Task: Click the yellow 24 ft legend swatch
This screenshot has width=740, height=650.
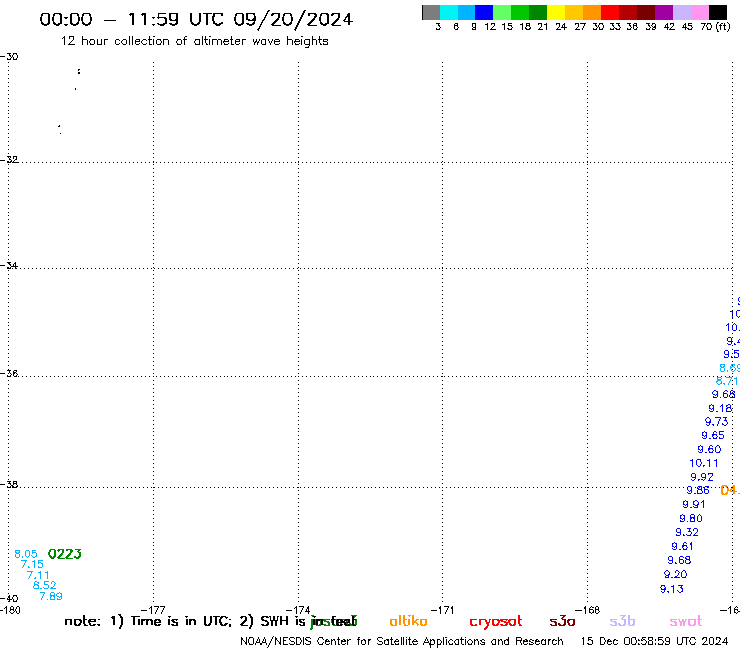Action: click(556, 12)
